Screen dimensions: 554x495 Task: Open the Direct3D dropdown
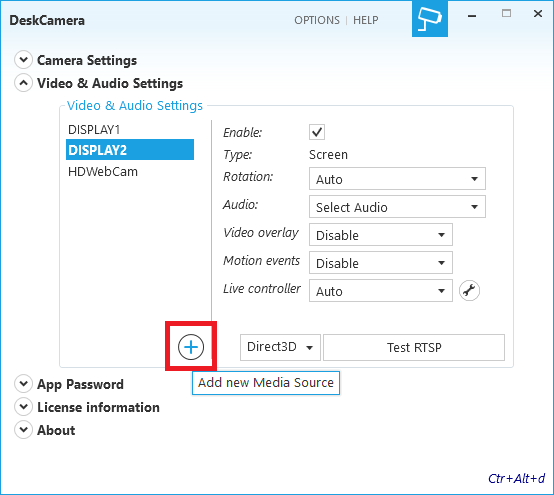pos(280,347)
